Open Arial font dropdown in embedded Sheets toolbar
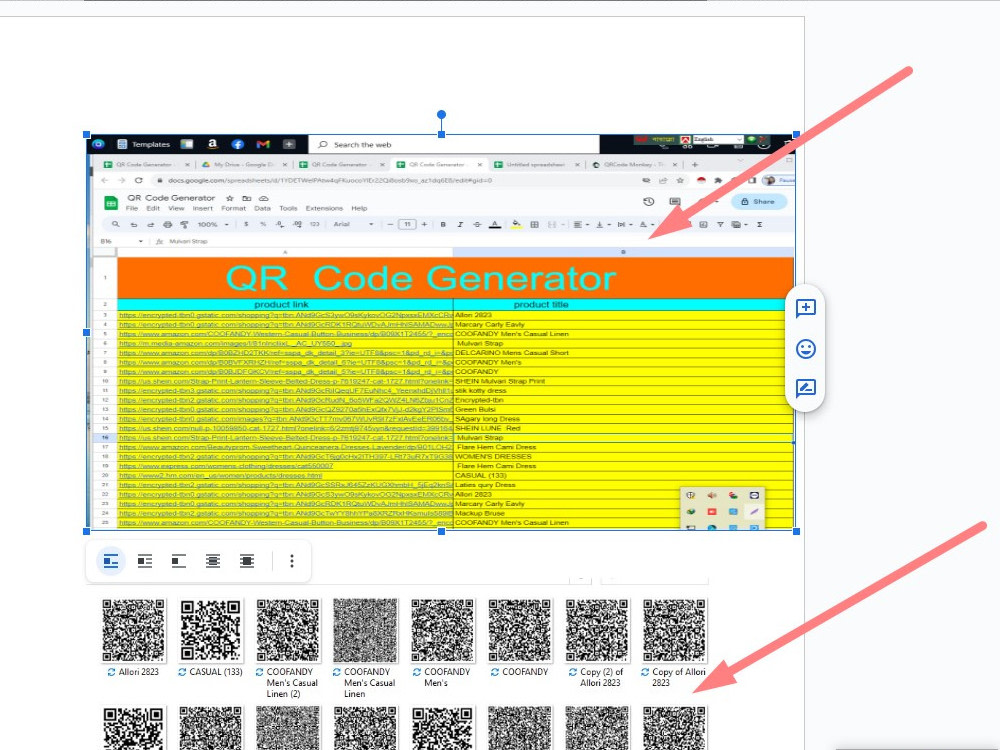 [353, 224]
